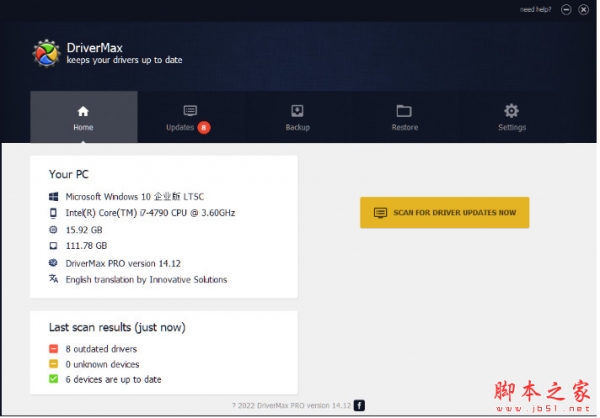This screenshot has width=600, height=418.
Task: Click the memory icon beside 15.92 GB
Action: [53, 230]
